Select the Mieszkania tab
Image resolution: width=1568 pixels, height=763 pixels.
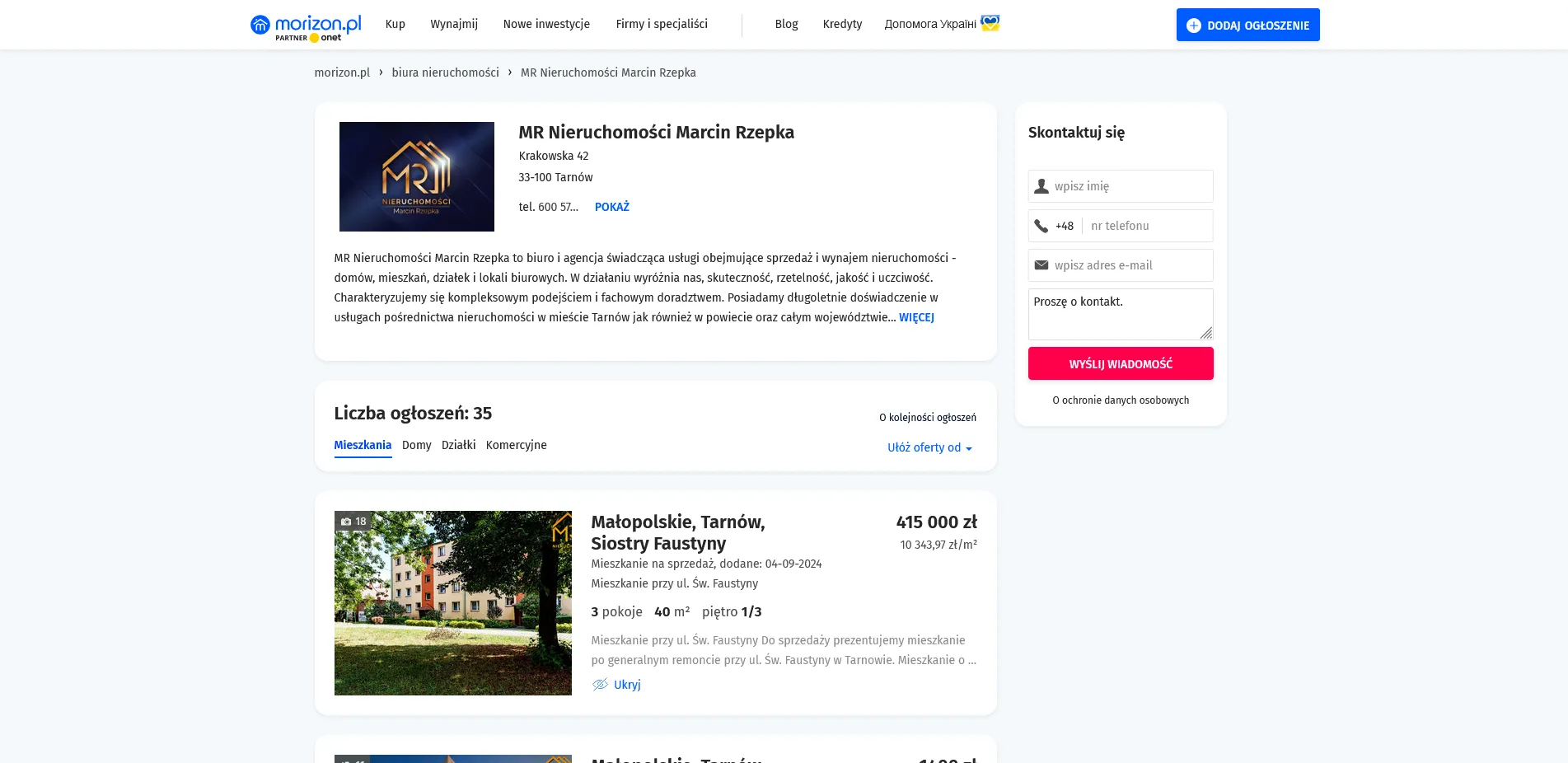click(363, 445)
